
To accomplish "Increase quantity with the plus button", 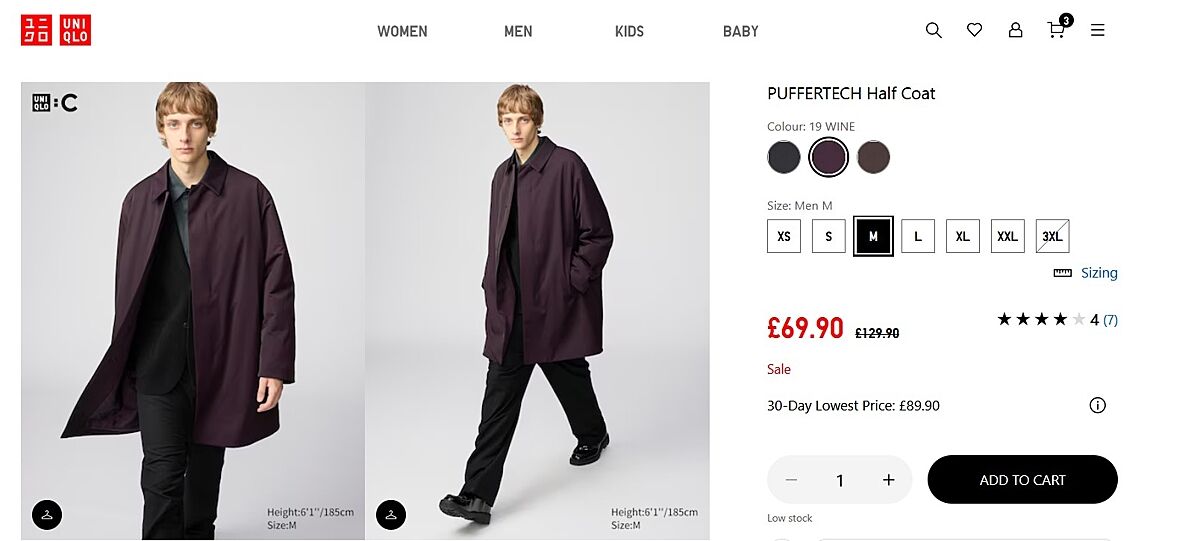I will click(x=888, y=480).
